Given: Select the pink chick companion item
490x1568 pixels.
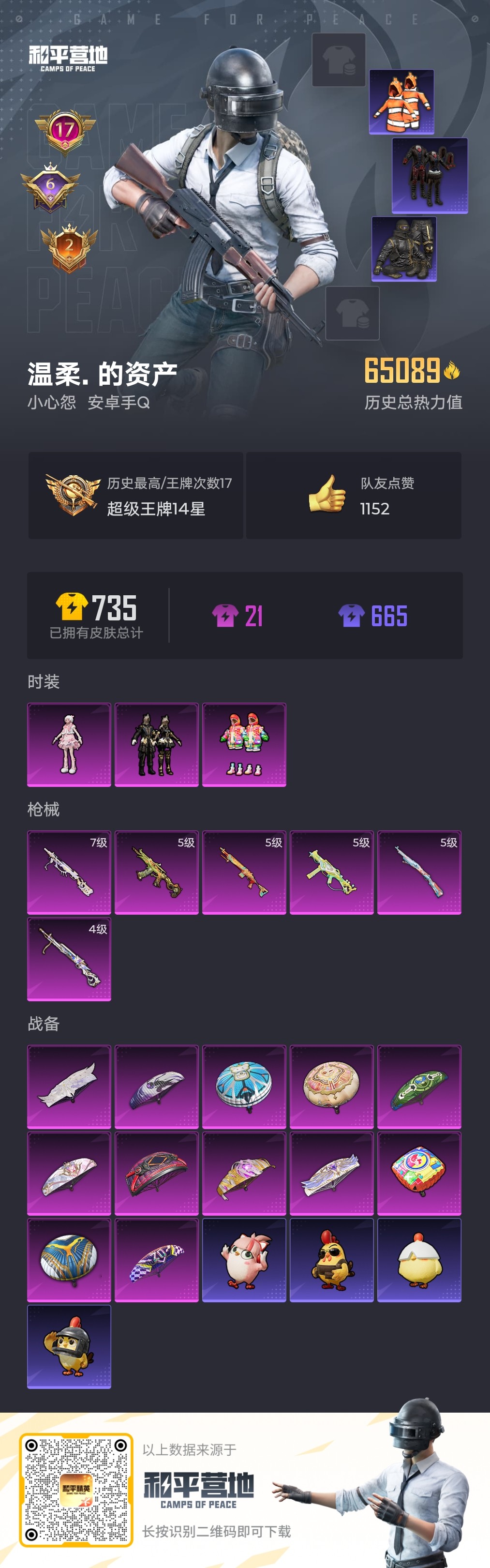Looking at the screenshot, I should (x=244, y=1260).
